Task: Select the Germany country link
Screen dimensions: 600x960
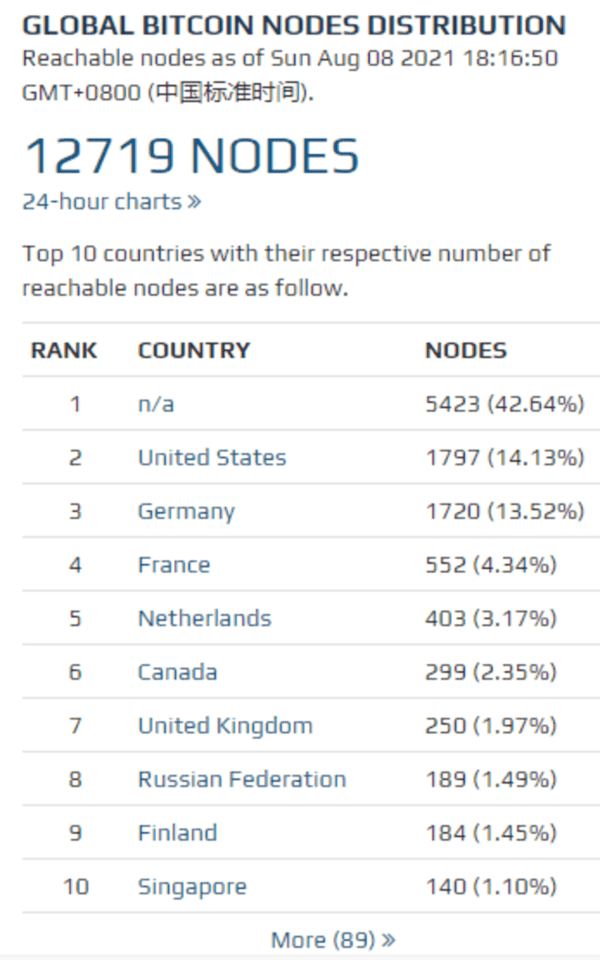Action: coord(186,512)
